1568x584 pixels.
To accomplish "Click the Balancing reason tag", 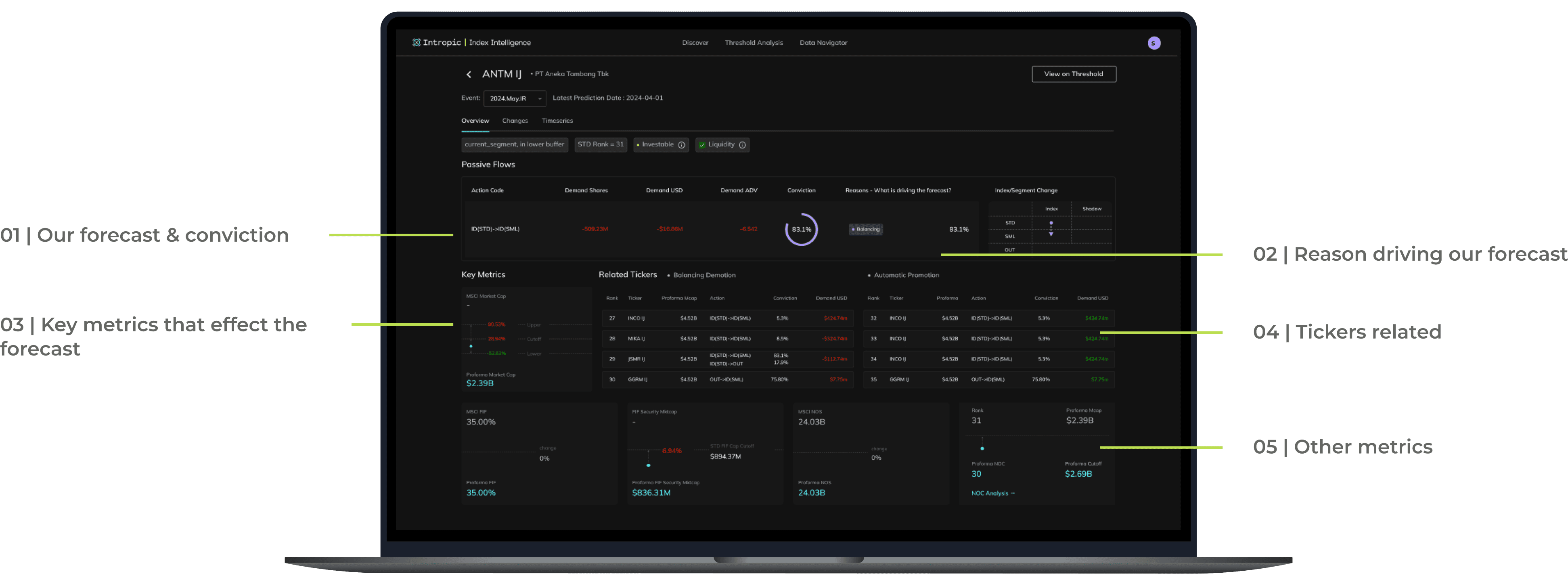I will (866, 230).
